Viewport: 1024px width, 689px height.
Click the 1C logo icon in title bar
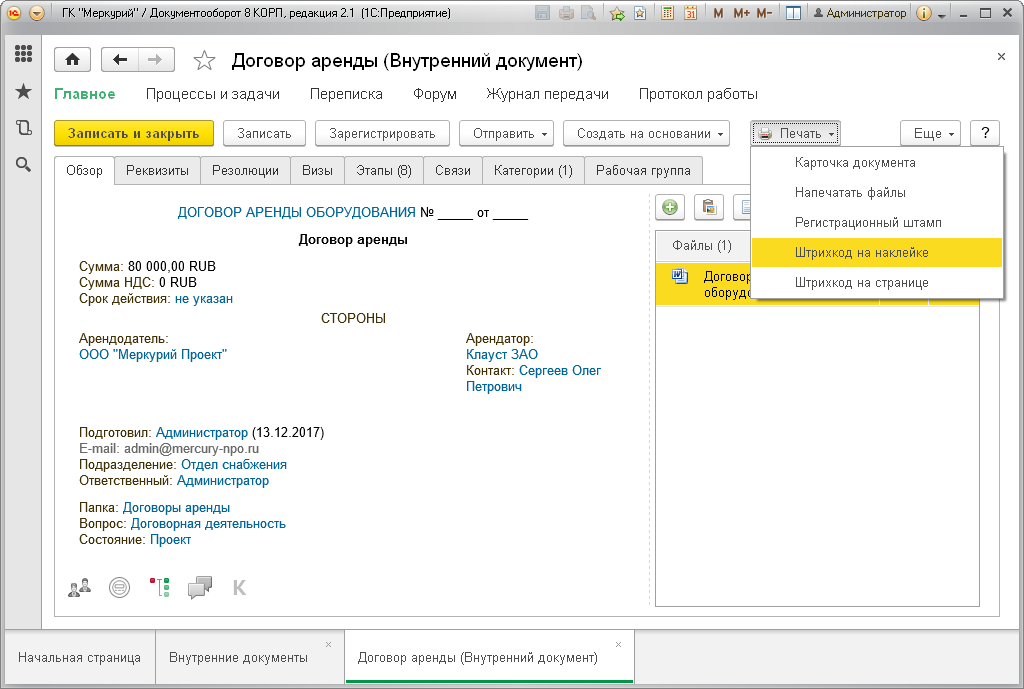pyautogui.click(x=14, y=13)
